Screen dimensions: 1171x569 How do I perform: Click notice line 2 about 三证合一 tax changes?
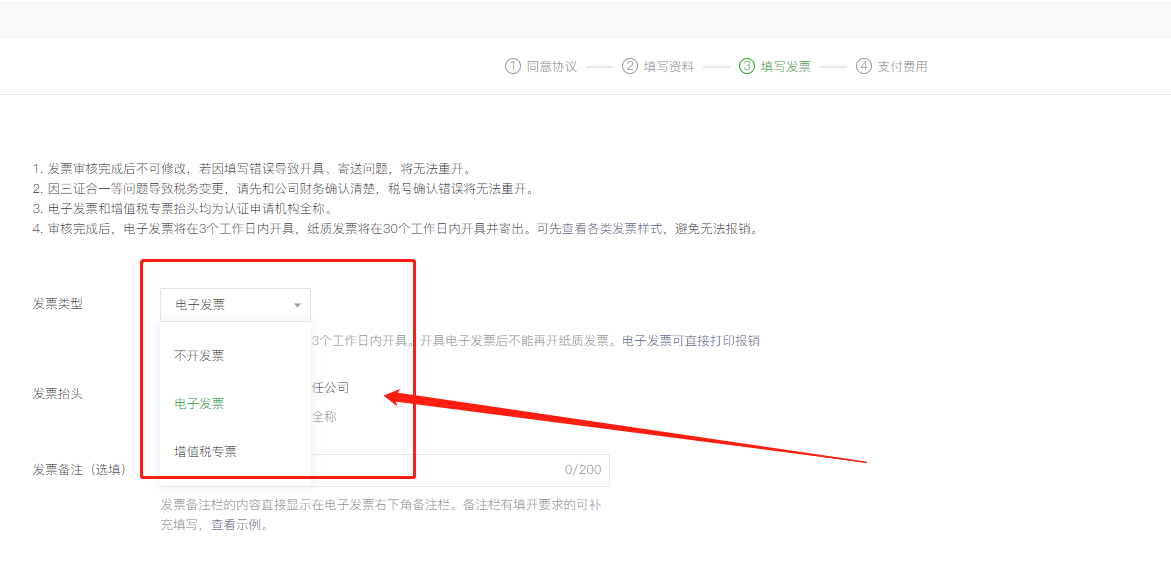[284, 188]
